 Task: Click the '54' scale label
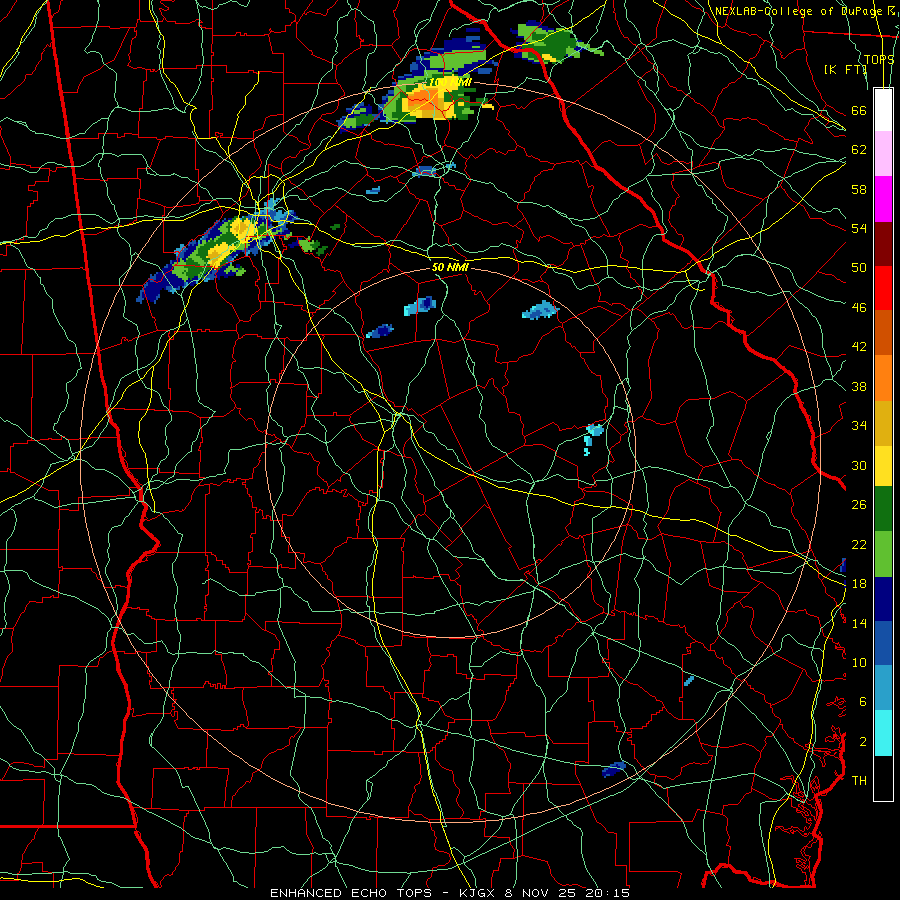point(859,228)
